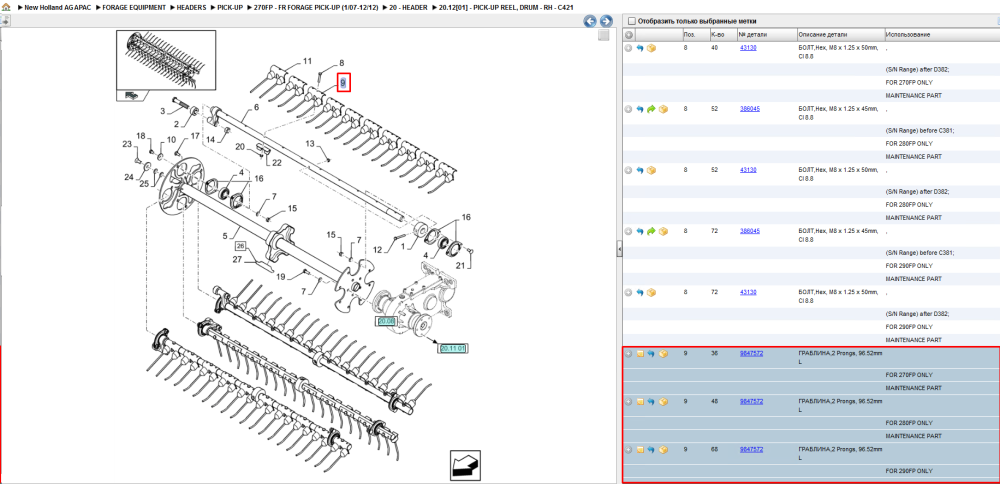
Task: Expand the 43130 quantity 52 row with the plus circle
Action: pos(629,170)
